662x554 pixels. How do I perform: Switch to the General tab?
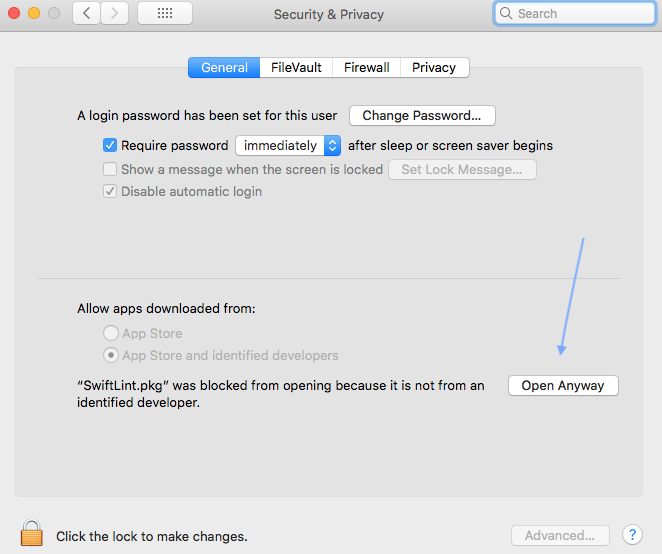(224, 68)
